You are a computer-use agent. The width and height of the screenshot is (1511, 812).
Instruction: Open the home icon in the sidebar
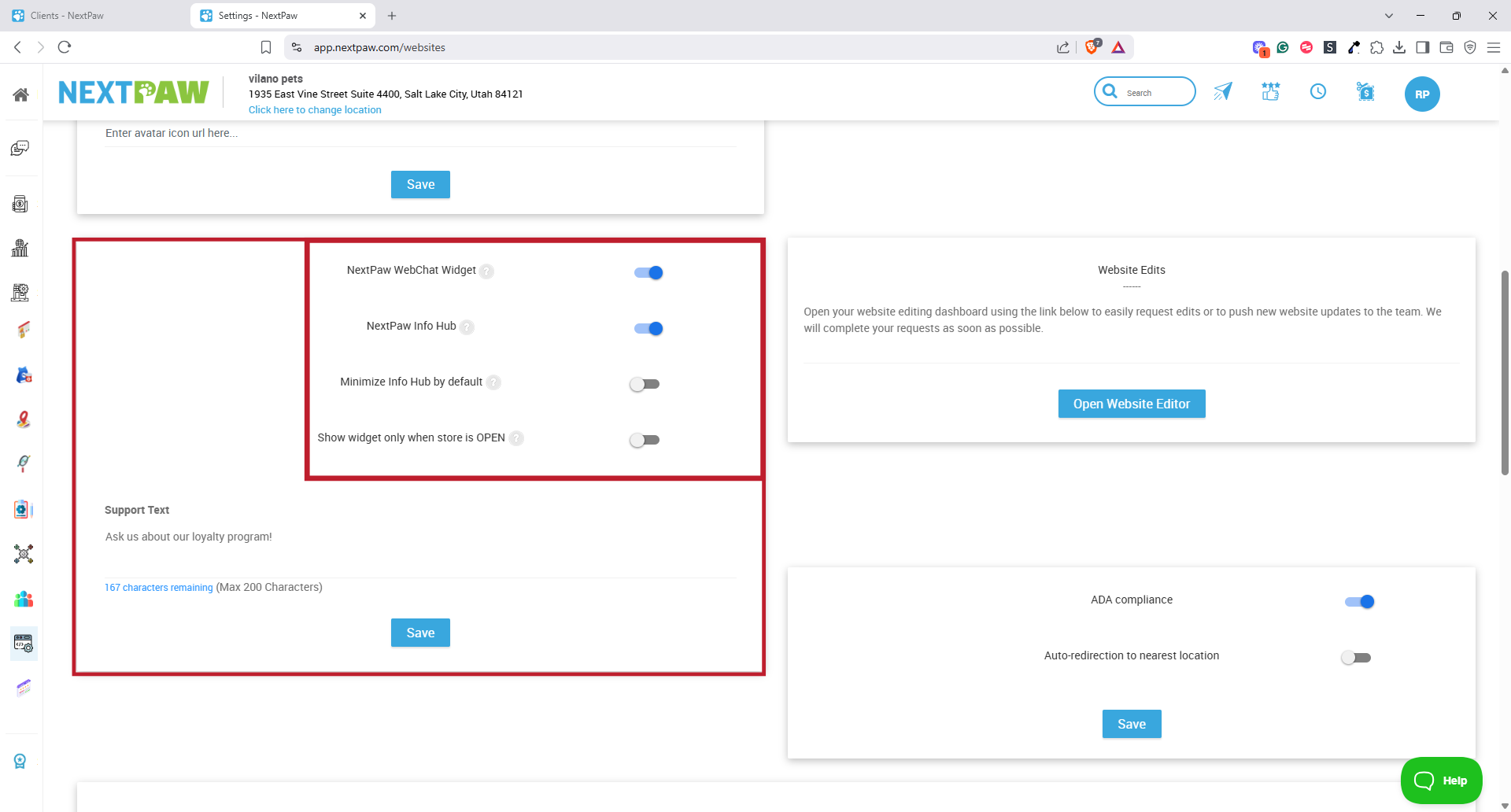[21, 94]
